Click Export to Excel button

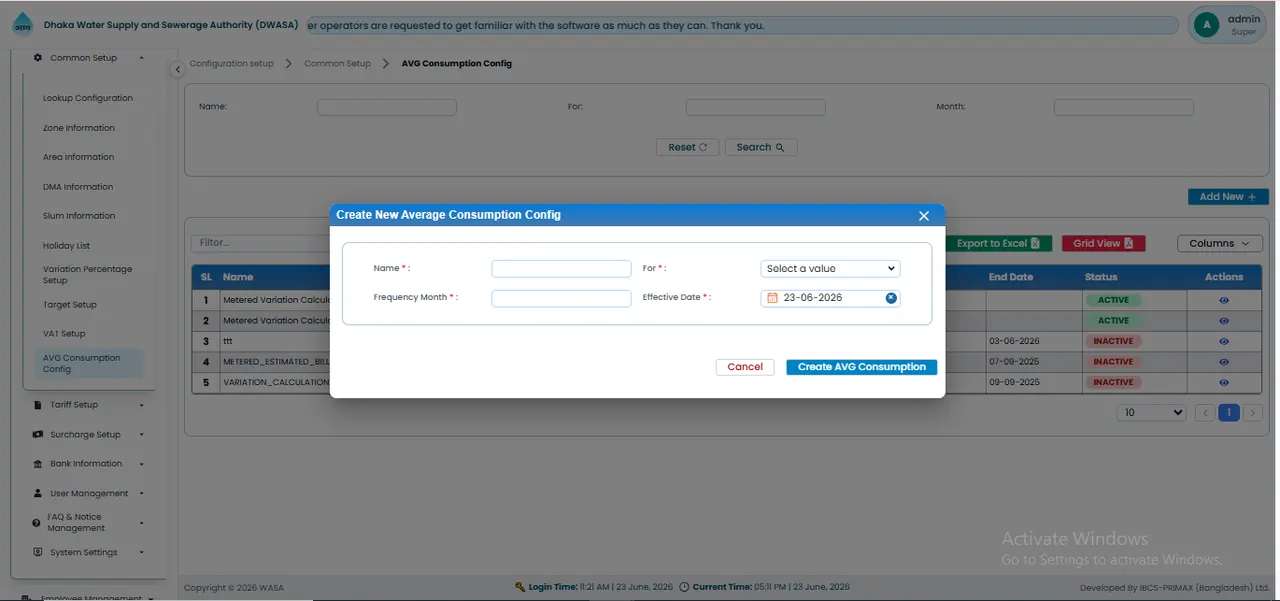point(998,243)
